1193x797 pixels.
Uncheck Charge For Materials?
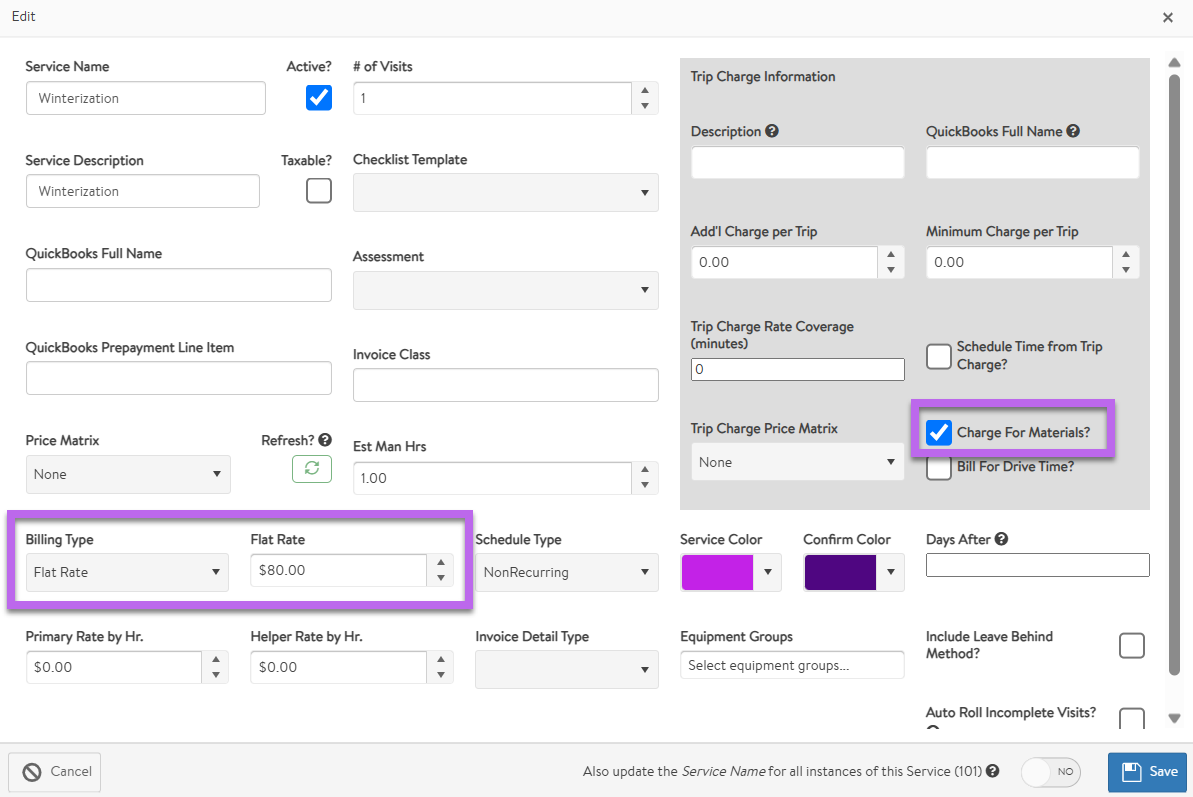tap(939, 433)
